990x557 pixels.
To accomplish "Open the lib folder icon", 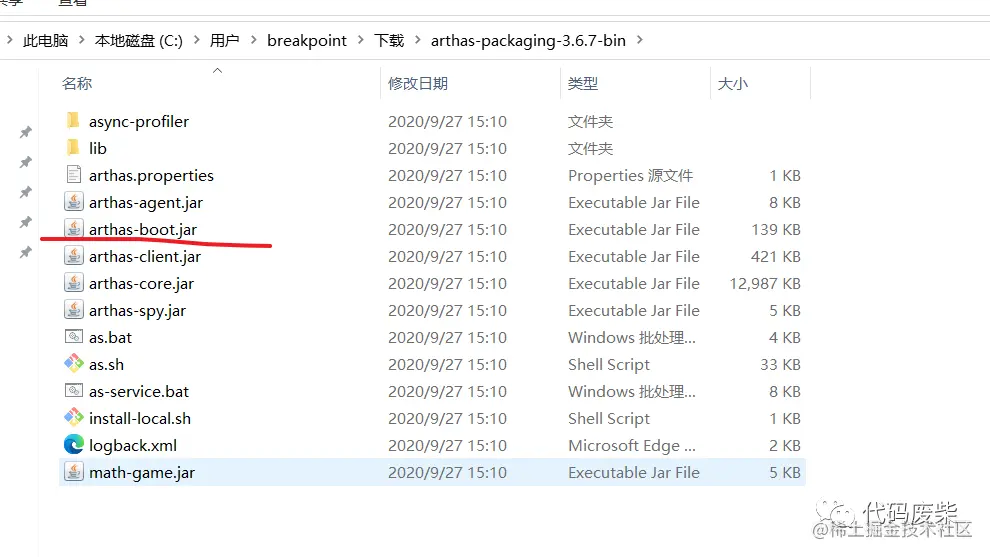I will pos(73,148).
